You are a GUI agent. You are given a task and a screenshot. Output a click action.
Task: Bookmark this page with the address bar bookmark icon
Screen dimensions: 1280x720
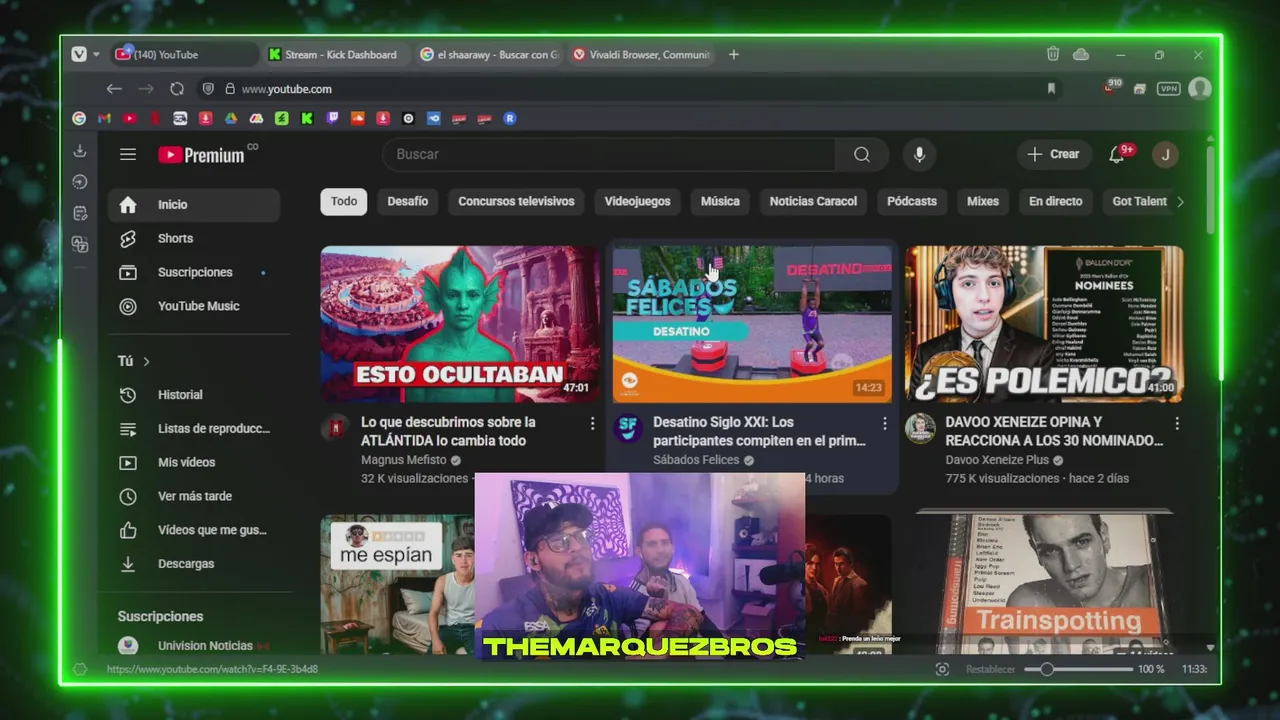tap(1051, 89)
